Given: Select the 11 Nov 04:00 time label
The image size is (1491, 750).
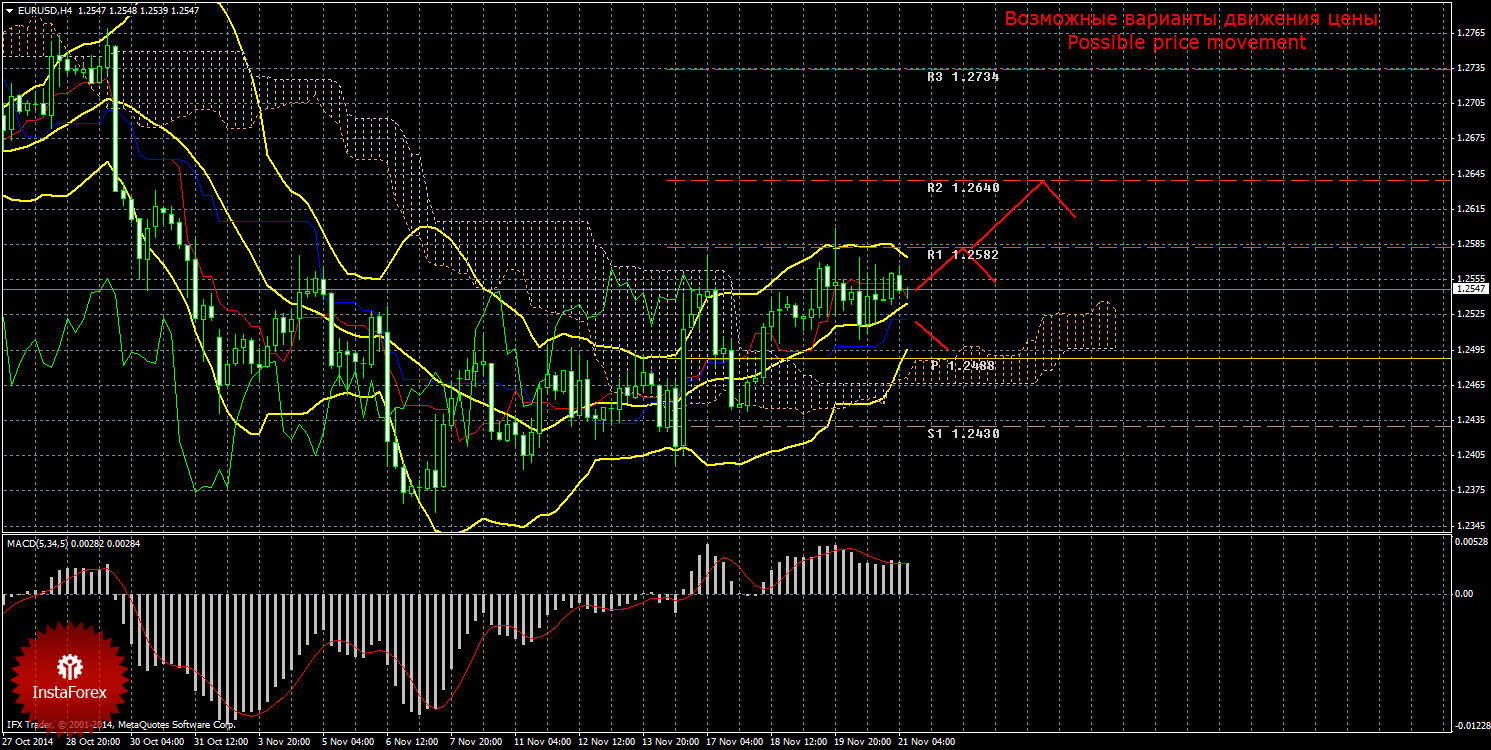Looking at the screenshot, I should [541, 743].
